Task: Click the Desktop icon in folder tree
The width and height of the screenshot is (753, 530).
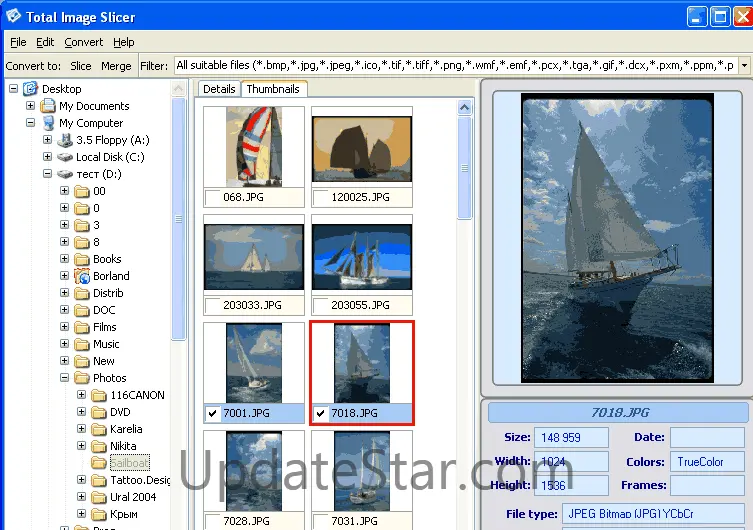Action: (x=30, y=89)
